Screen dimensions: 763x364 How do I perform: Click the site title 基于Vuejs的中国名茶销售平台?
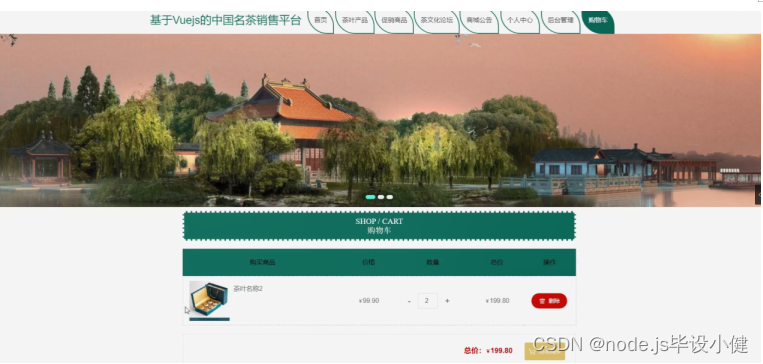click(x=225, y=20)
